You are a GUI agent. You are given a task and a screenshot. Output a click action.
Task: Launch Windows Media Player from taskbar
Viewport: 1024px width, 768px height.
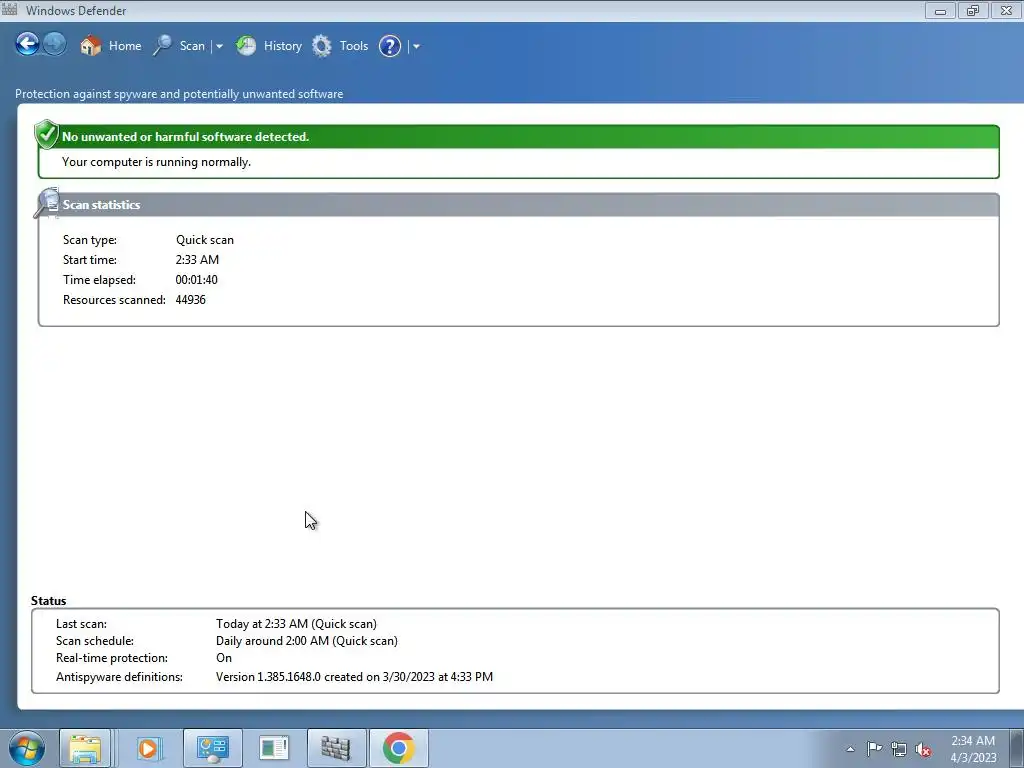pyautogui.click(x=148, y=748)
